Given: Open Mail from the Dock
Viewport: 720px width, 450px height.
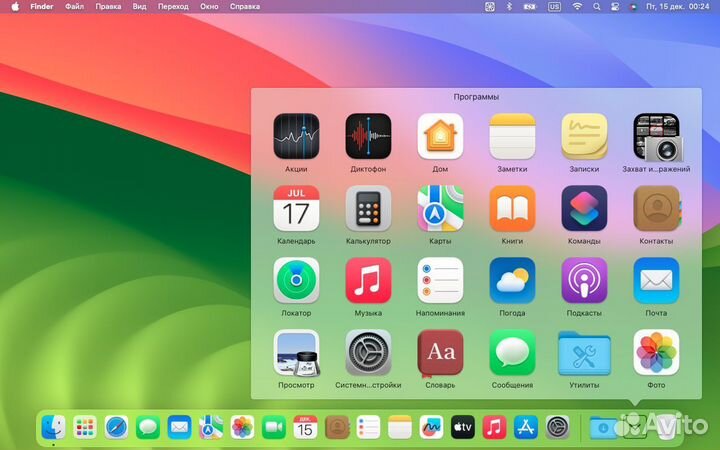Looking at the screenshot, I should pos(180,427).
